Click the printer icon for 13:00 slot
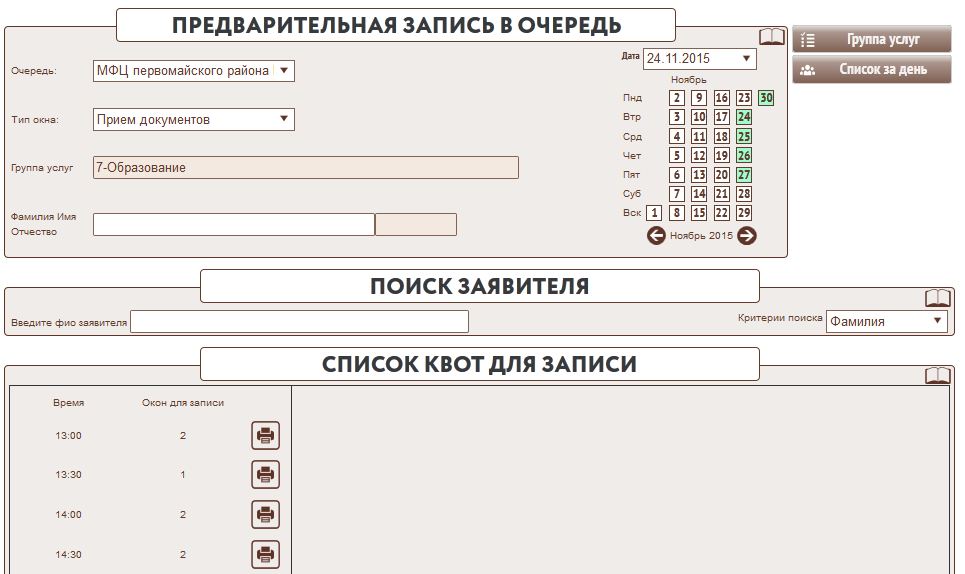 265,436
